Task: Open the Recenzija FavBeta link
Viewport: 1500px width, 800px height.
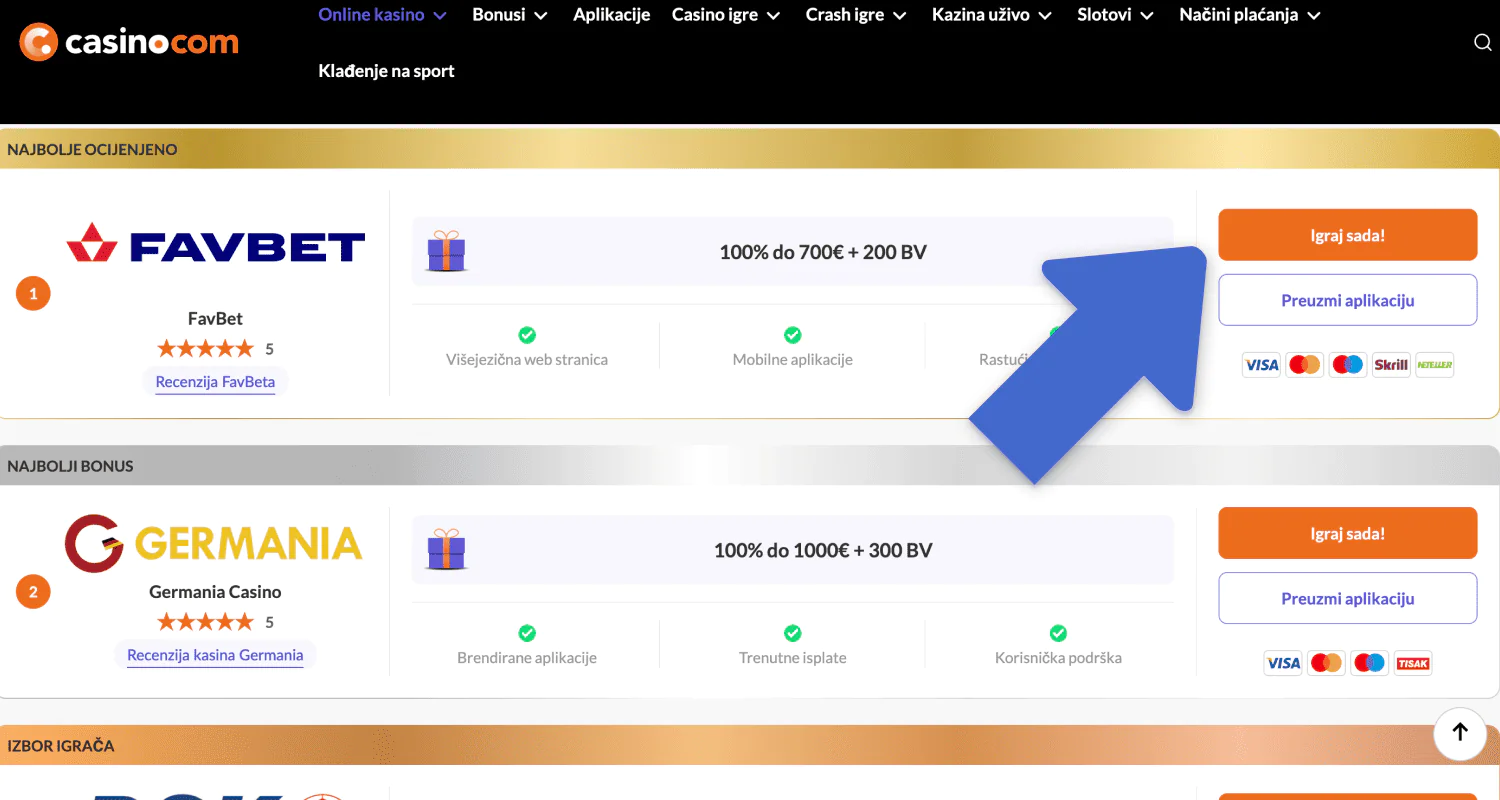Action: [215, 382]
